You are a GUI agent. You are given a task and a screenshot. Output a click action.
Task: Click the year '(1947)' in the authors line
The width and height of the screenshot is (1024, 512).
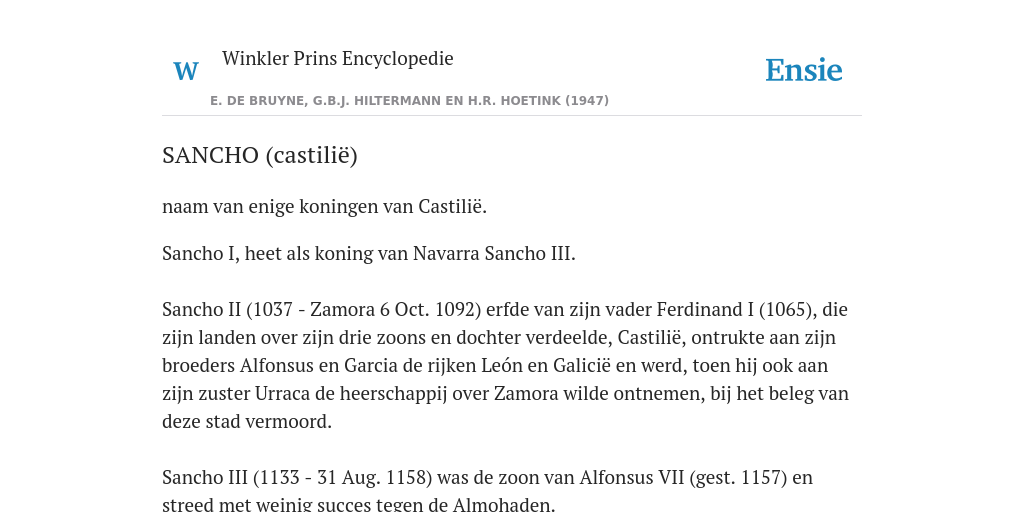(587, 101)
